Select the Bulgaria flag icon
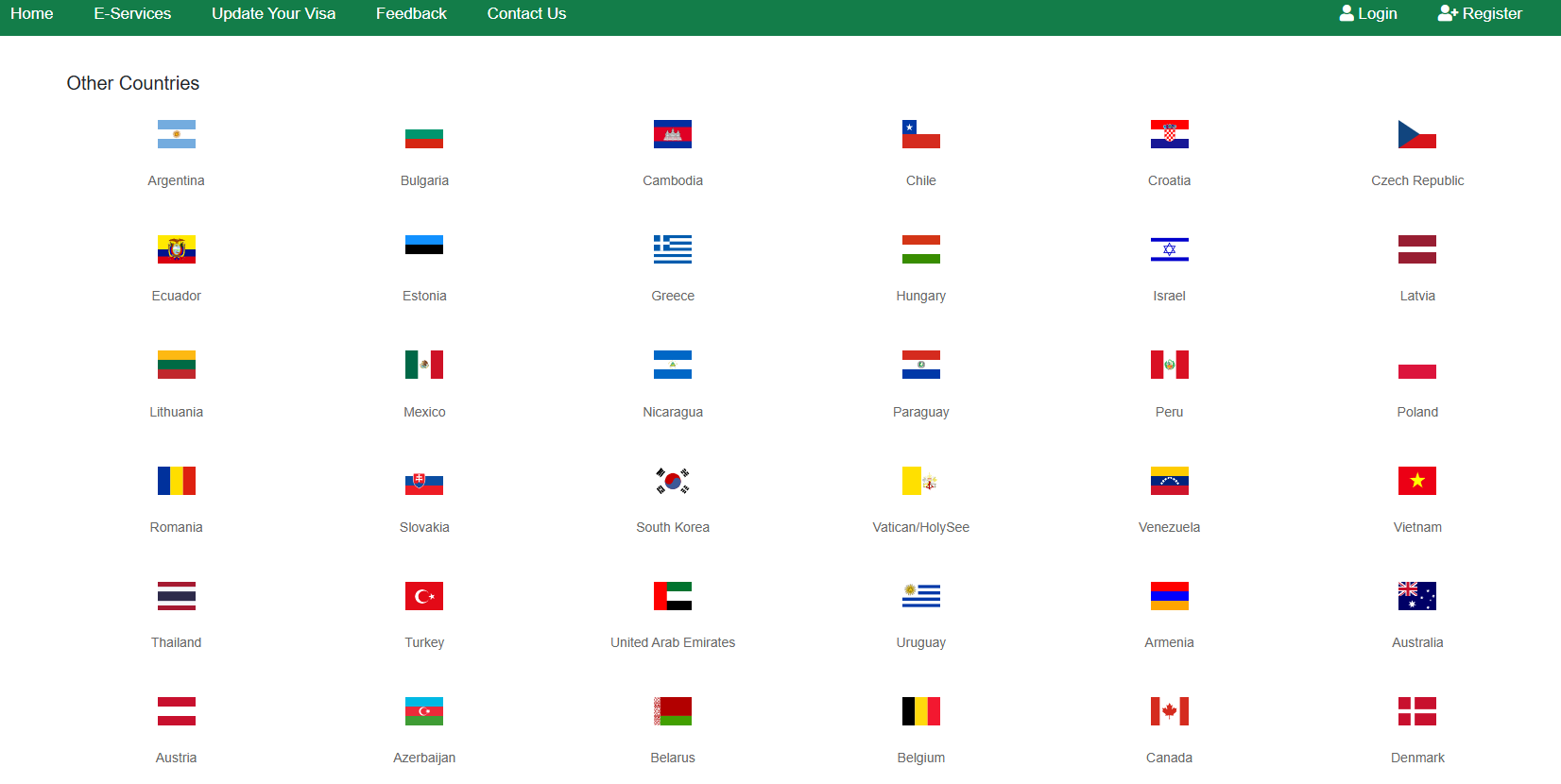The image size is (1561, 784). pos(424,134)
